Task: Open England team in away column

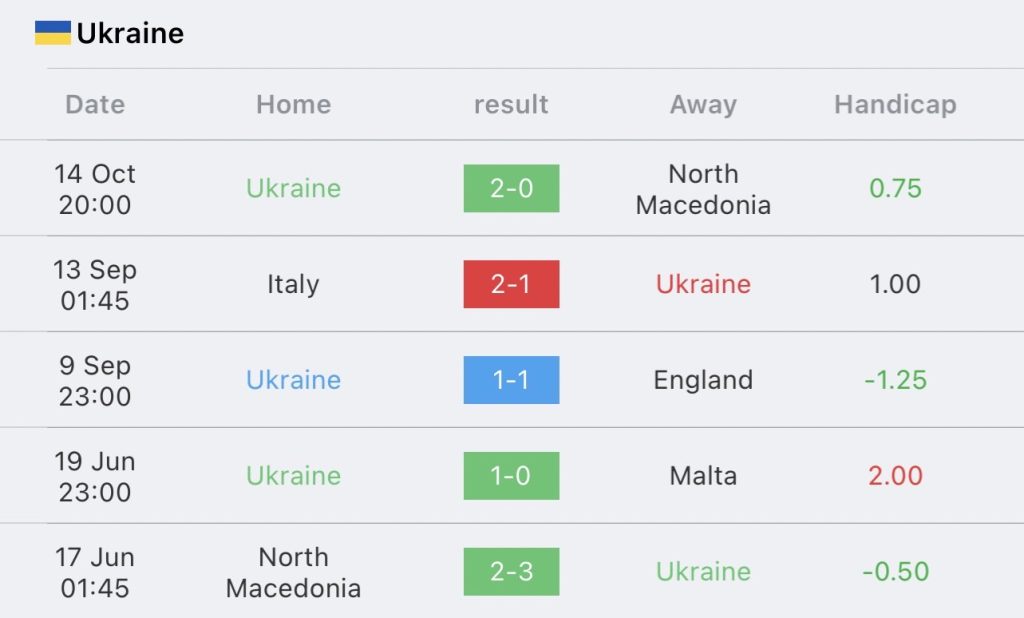Action: 703,380
